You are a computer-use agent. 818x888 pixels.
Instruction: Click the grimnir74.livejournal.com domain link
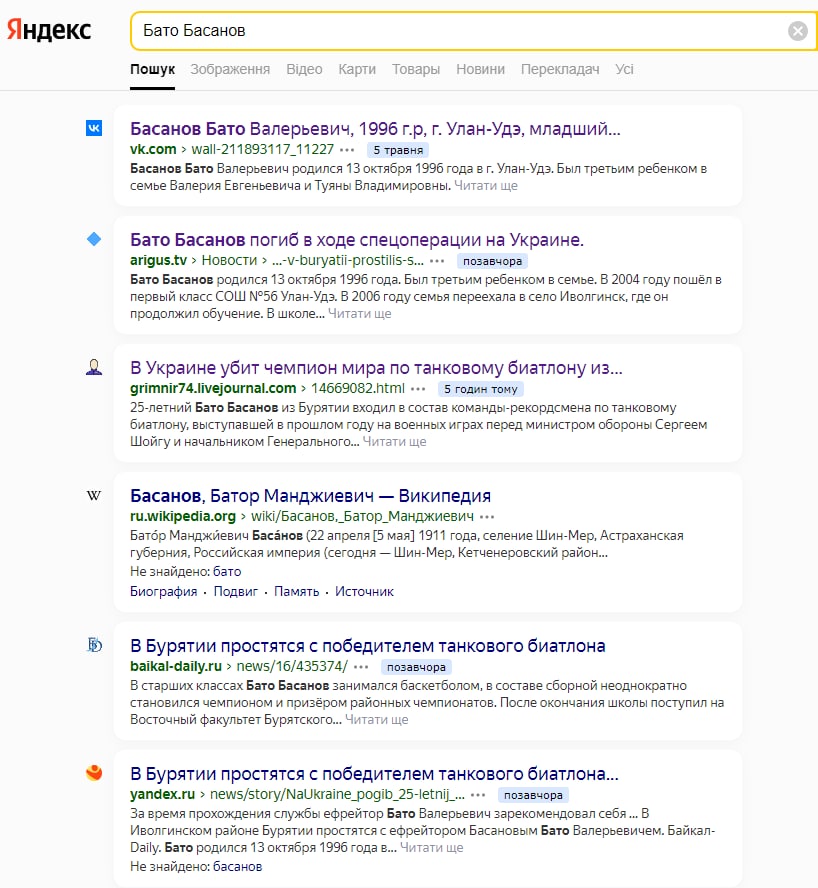(x=213, y=388)
